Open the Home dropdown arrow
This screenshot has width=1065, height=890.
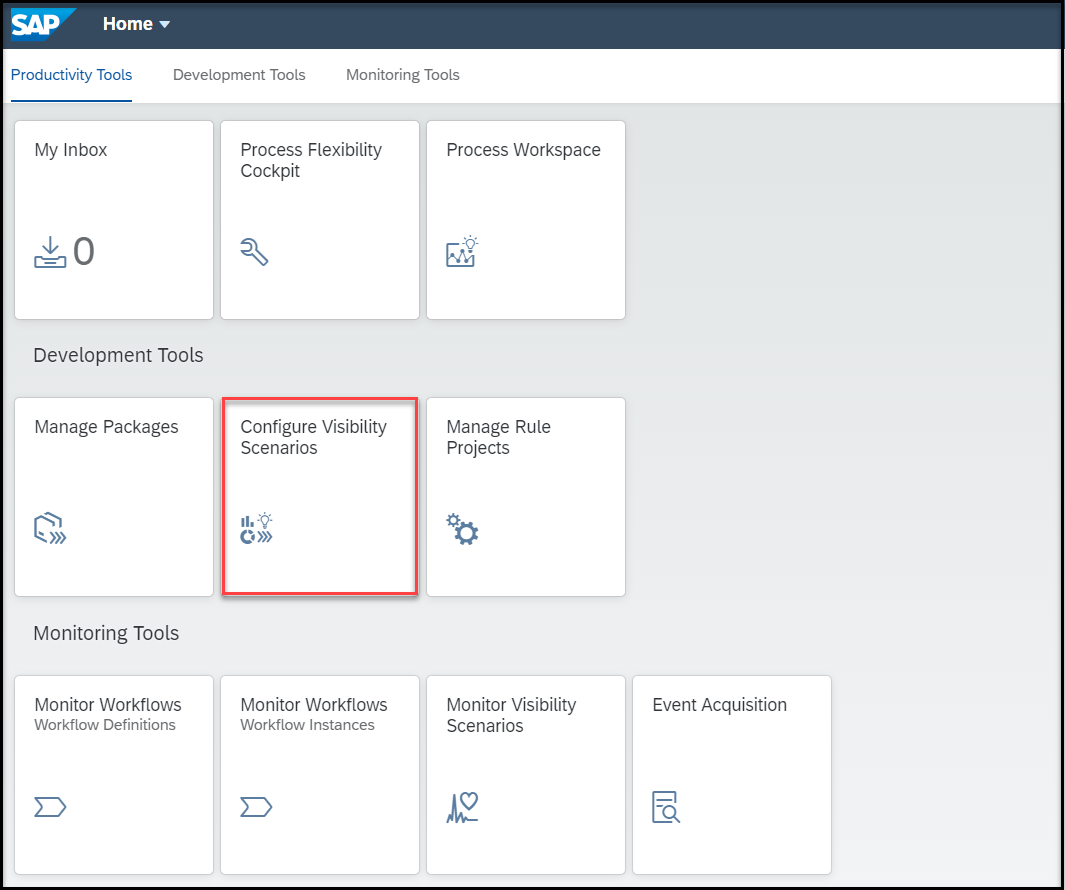click(164, 24)
